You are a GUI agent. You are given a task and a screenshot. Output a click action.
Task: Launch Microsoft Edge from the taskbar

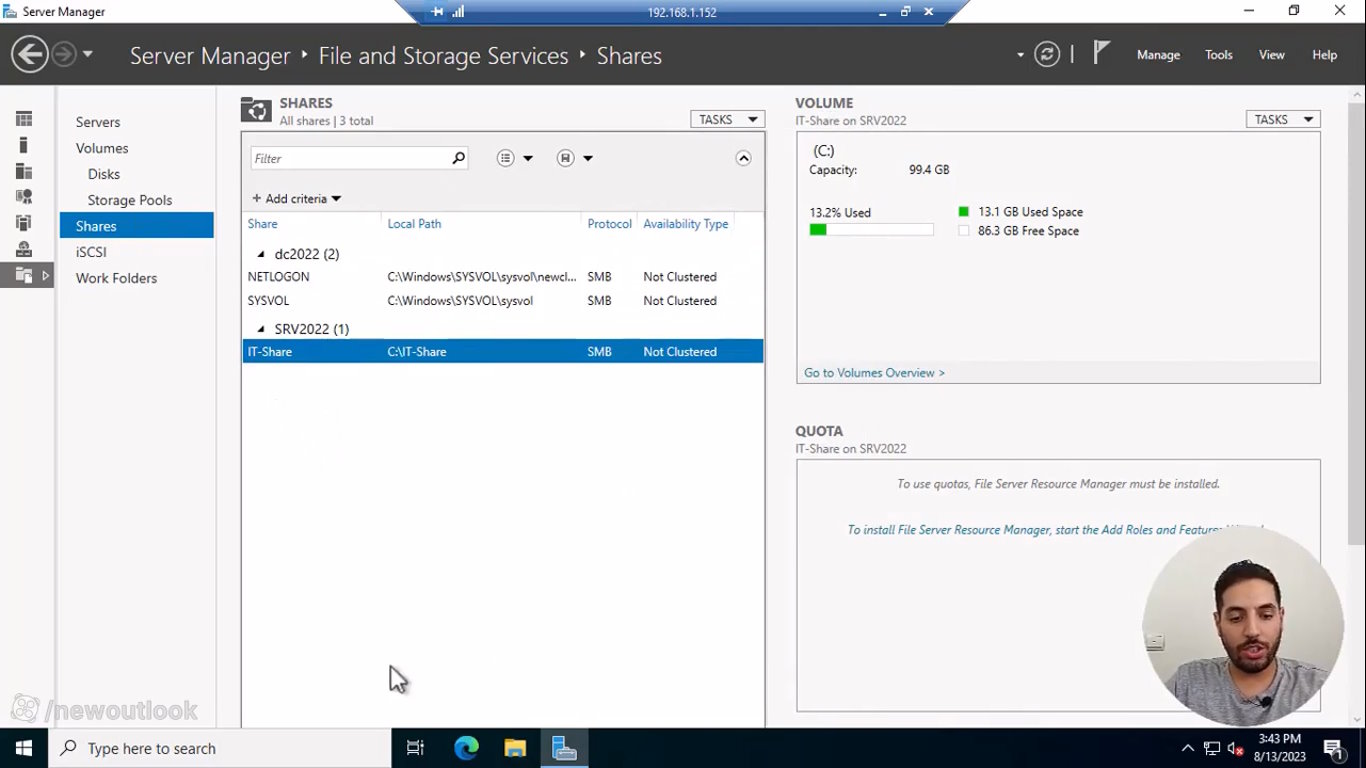[x=466, y=748]
